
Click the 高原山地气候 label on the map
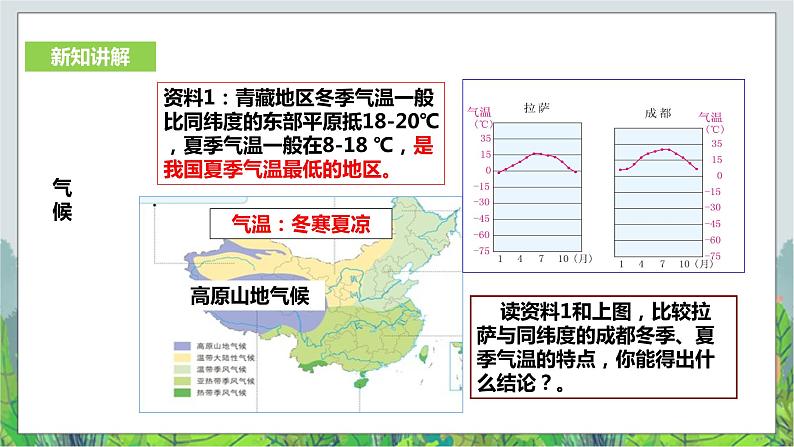click(x=250, y=296)
